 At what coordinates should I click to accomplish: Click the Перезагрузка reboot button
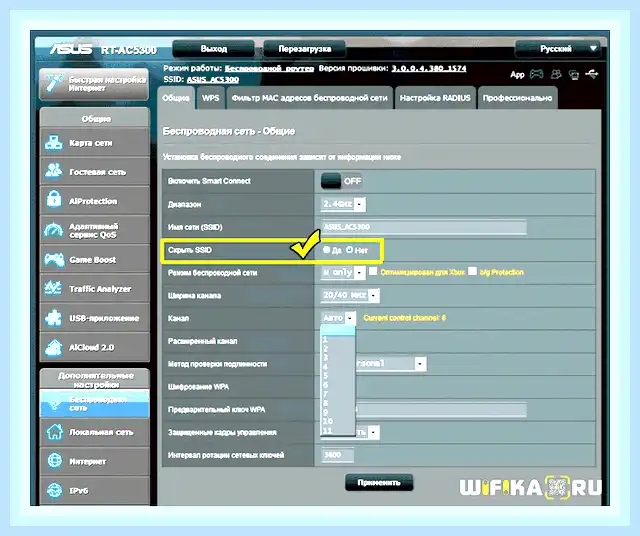305,49
